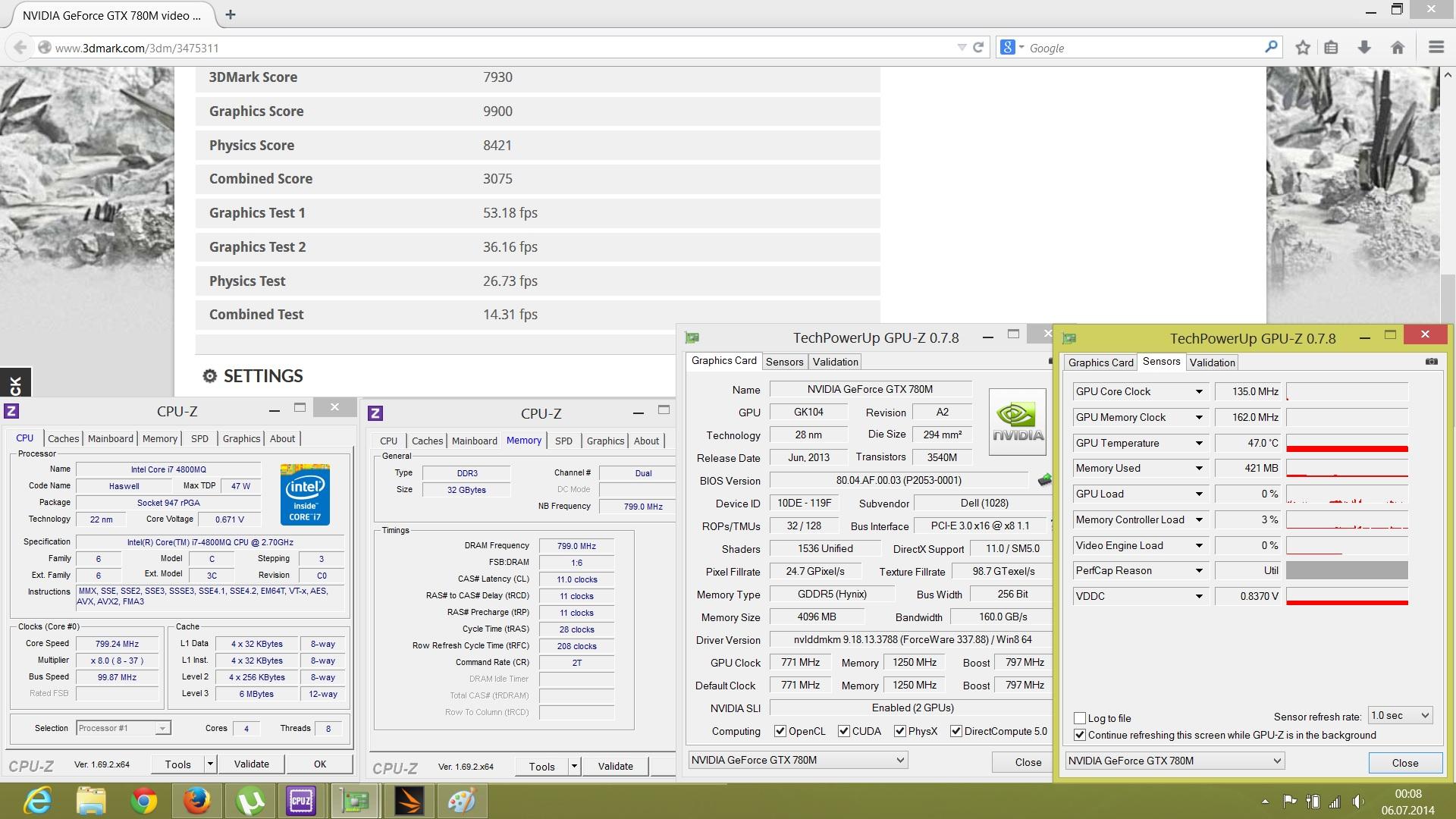Screen dimensions: 1456x819
Task: Expand the Sensor refresh rate dropdown
Action: click(x=1400, y=715)
